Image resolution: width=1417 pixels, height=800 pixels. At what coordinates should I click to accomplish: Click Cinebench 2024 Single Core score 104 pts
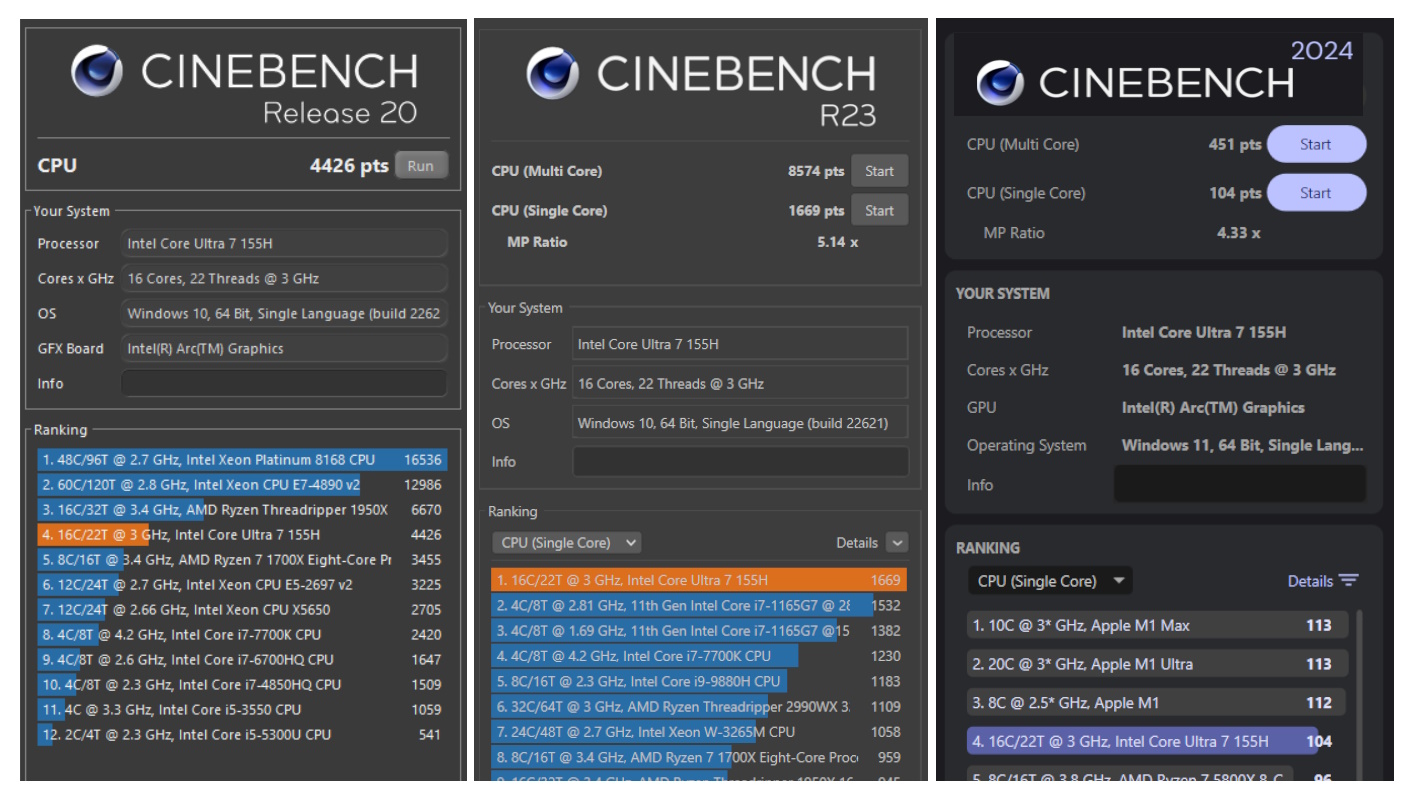pyautogui.click(x=1235, y=193)
